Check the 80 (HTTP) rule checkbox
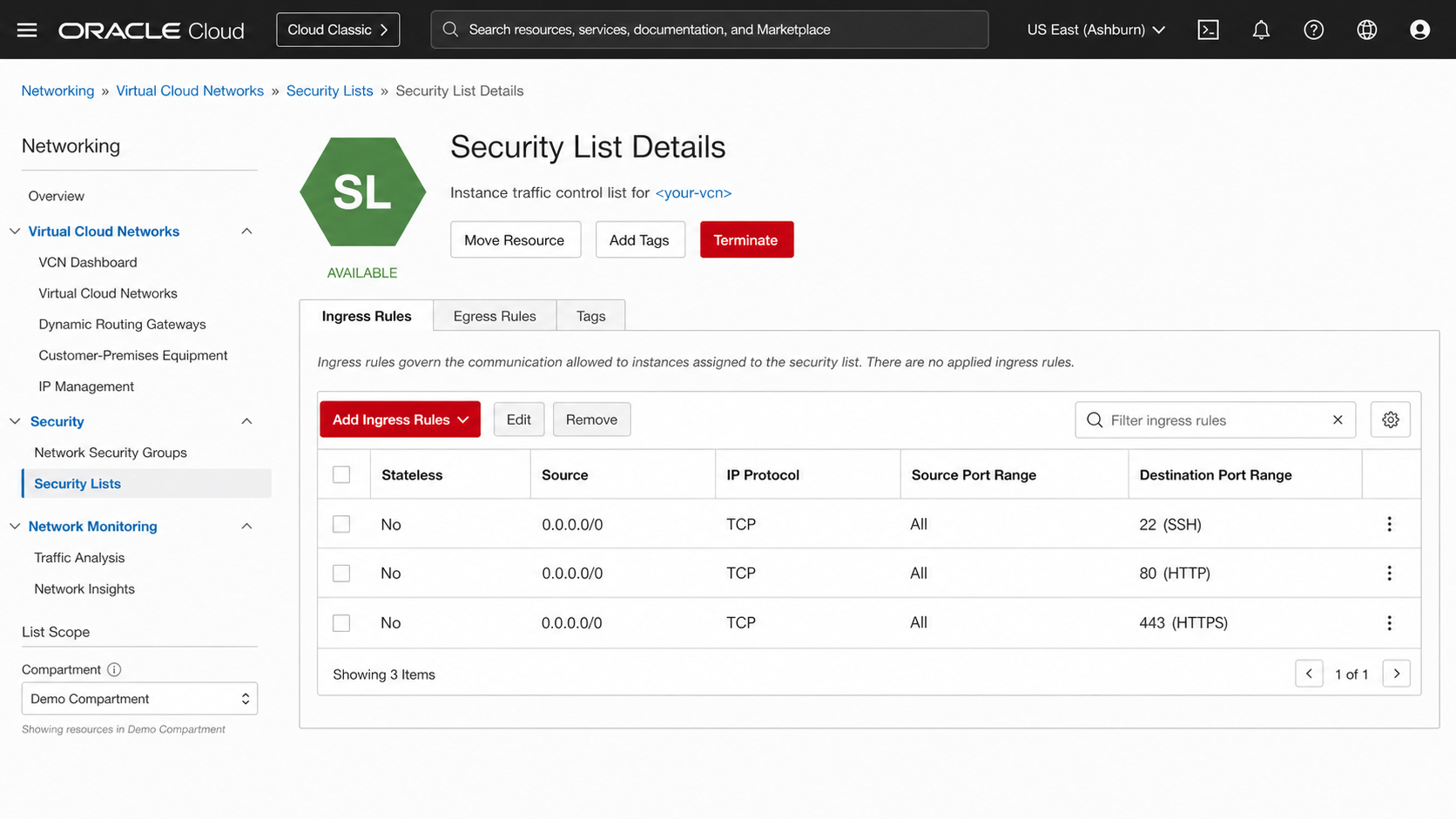Image resolution: width=1456 pixels, height=819 pixels. 341,574
